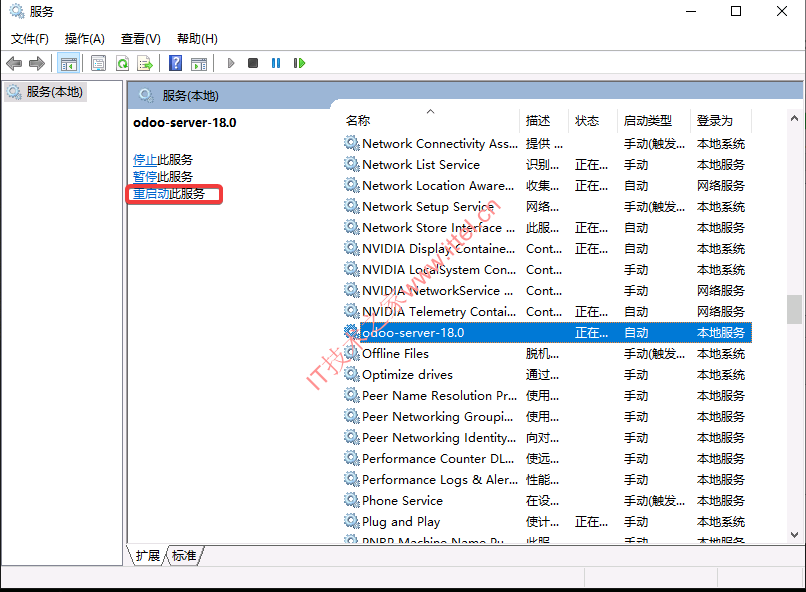Open the Properties toolbar icon
Screen dimensions: 806x592
click(x=98, y=63)
